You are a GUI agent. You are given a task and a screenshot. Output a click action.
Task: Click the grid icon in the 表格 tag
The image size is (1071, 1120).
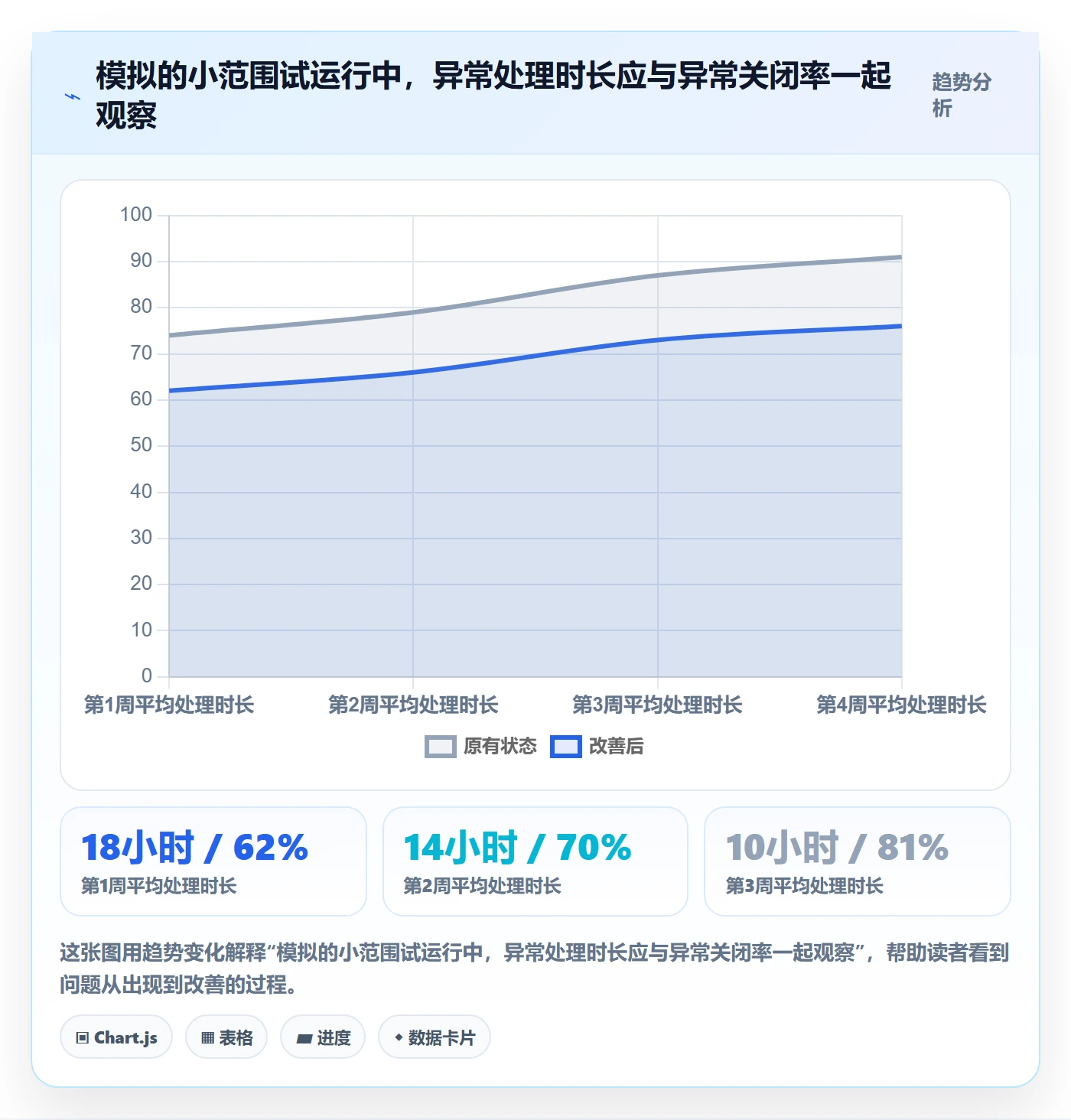tap(207, 1038)
